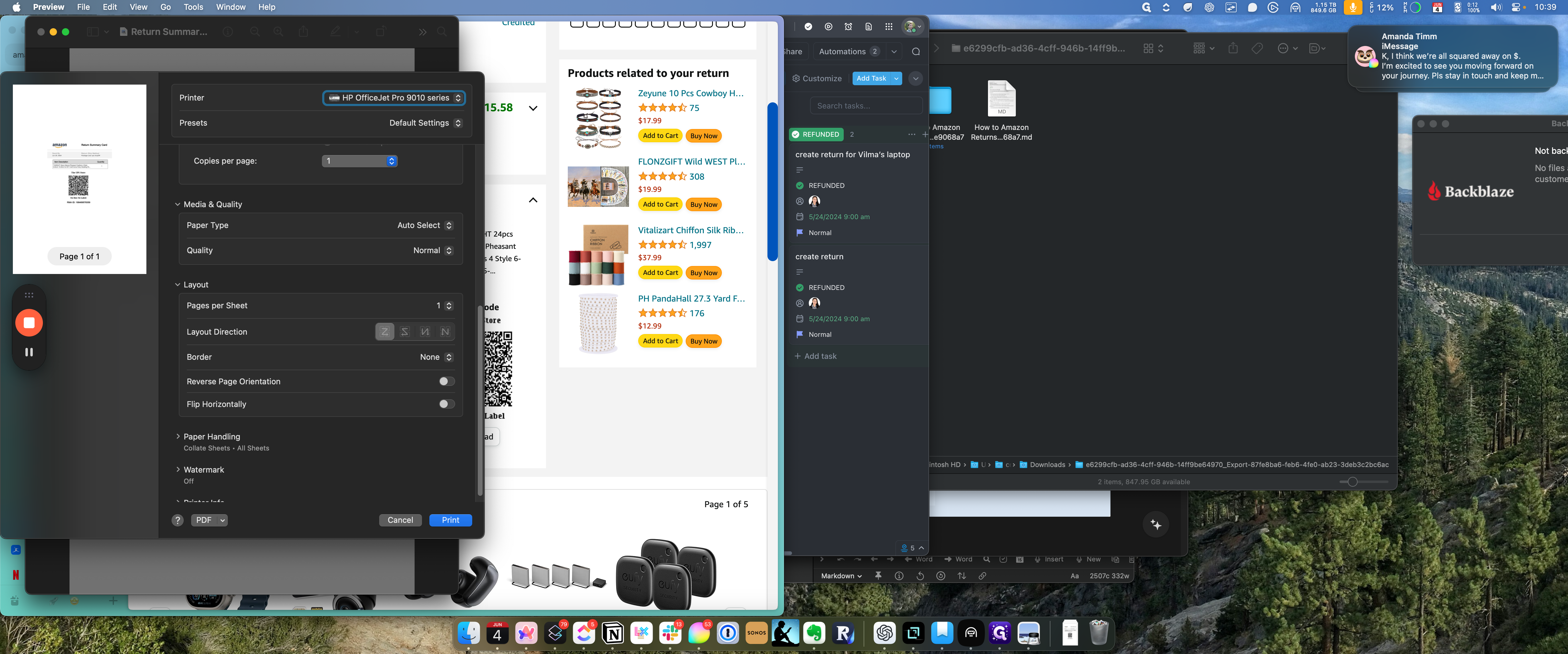Screen dimensions: 1568x654
Task: Open Evernote from the Dock
Action: click(814, 633)
